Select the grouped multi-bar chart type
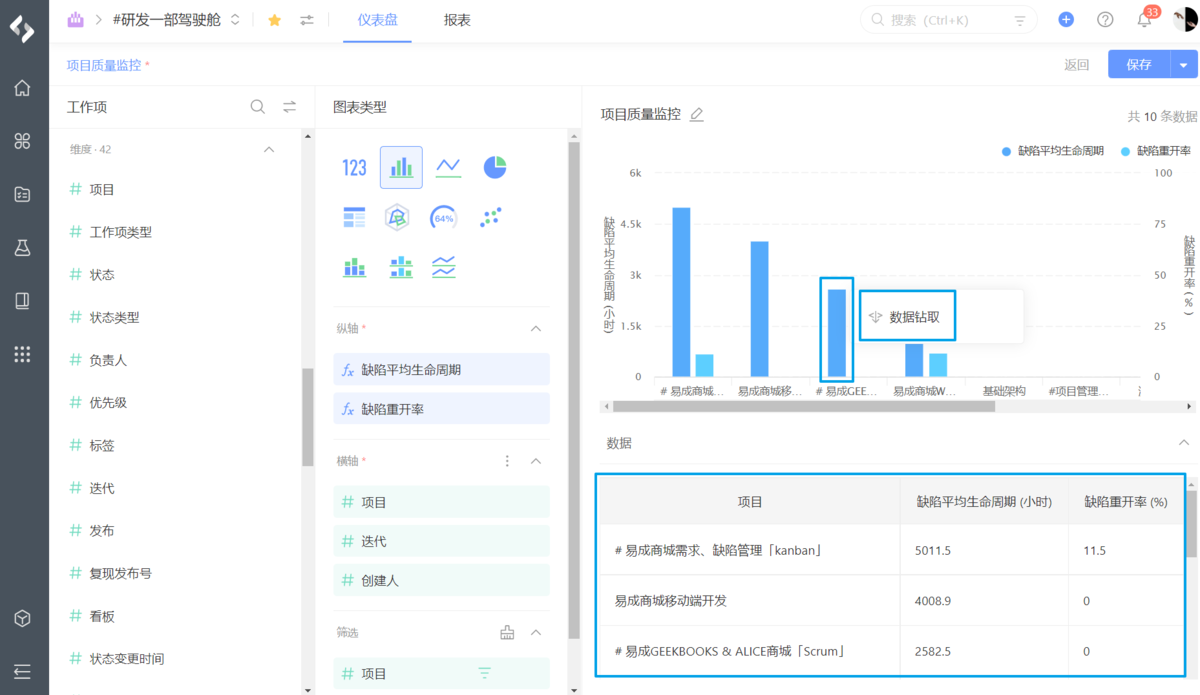 [x=401, y=266]
